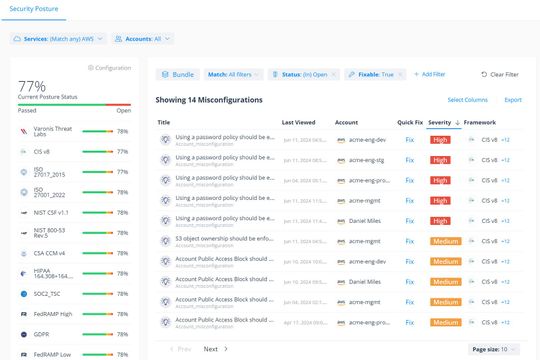This screenshot has width=540, height=360.
Task: Click the Medium severity badge in the S3 object ownership row
Action: (x=446, y=241)
